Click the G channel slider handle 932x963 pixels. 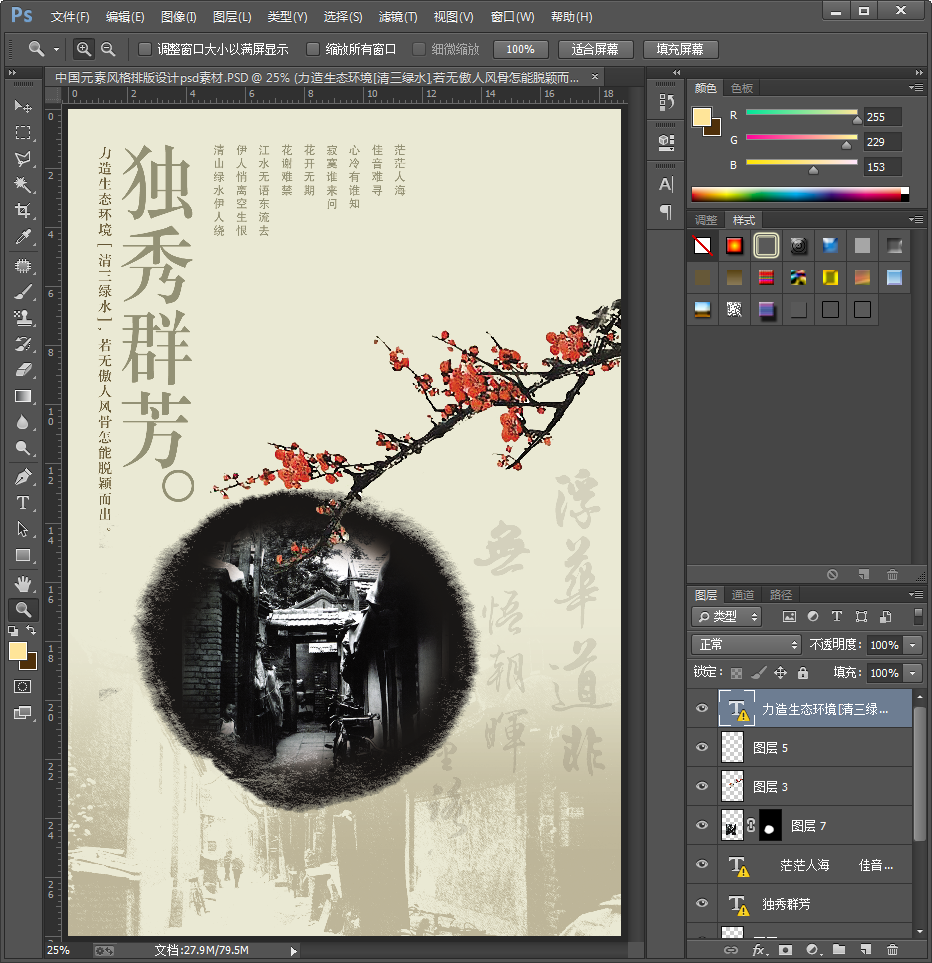tap(846, 145)
